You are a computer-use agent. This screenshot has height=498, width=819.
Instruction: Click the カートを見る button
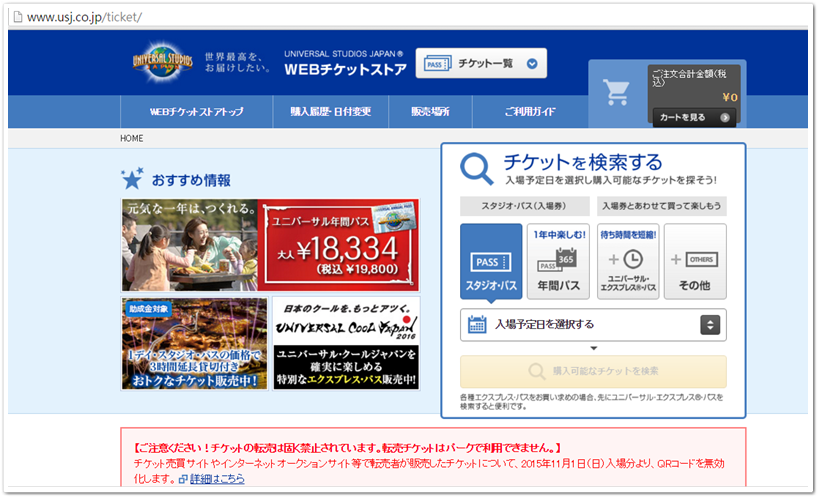[x=694, y=118]
